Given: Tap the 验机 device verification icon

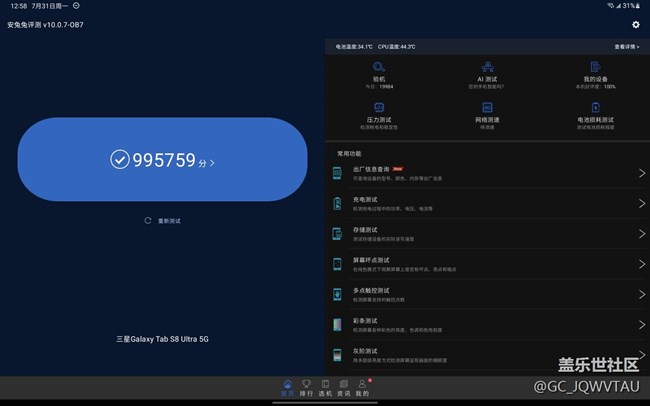Looking at the screenshot, I should click(379, 69).
